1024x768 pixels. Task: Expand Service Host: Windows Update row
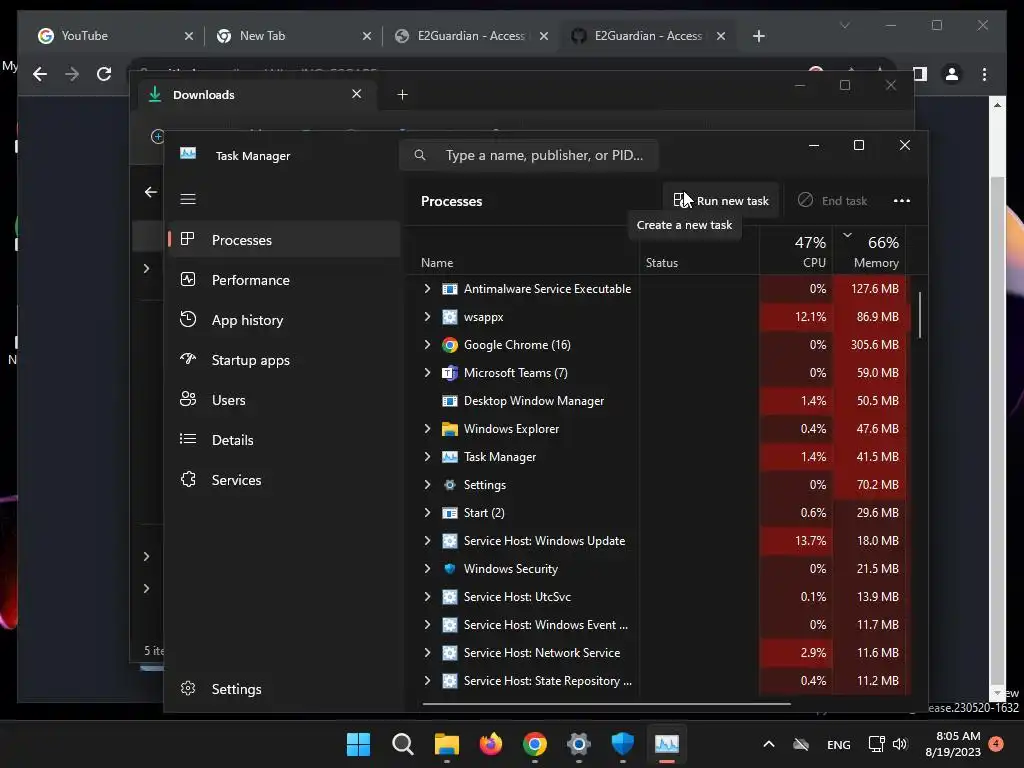click(x=427, y=541)
